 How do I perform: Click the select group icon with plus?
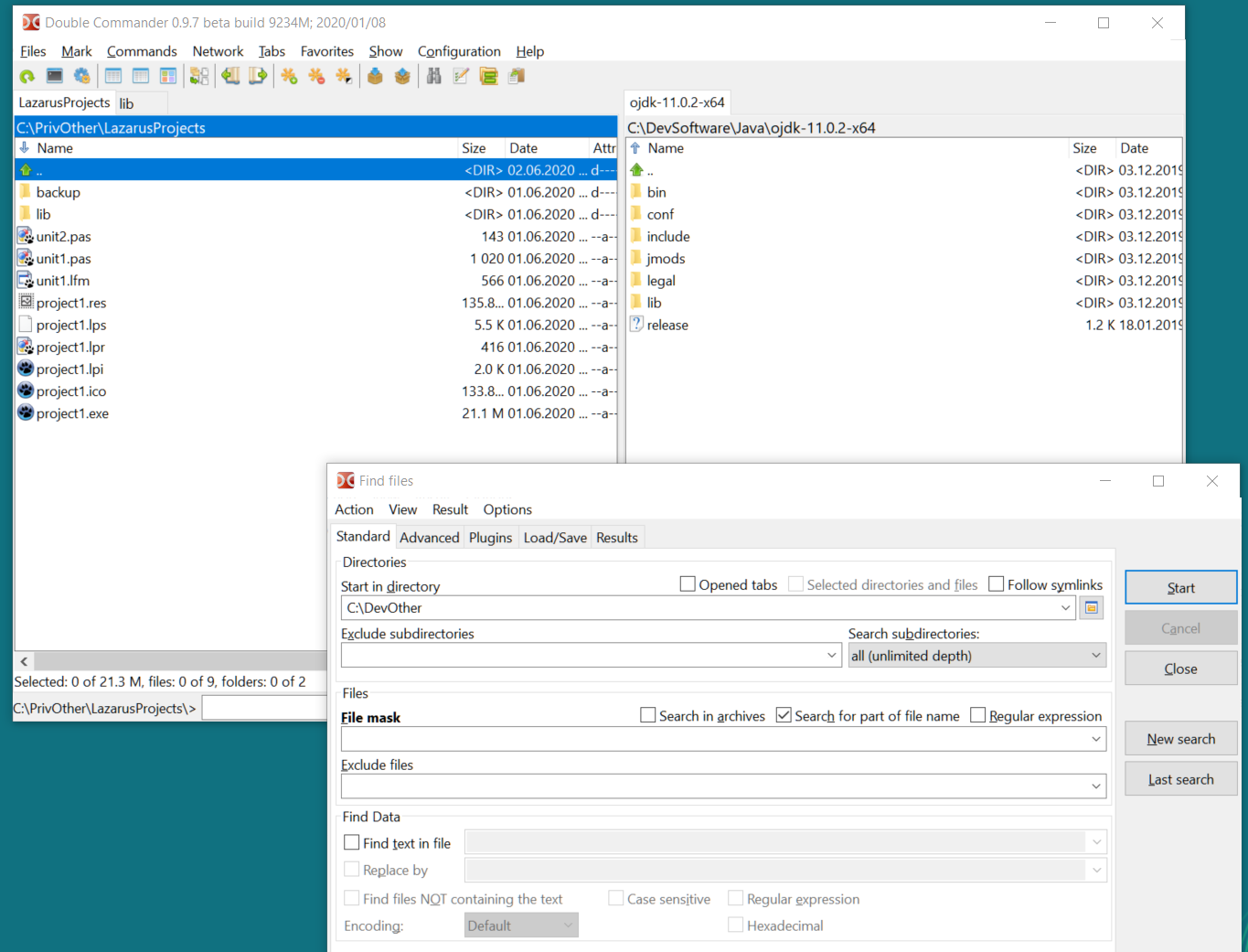tap(289, 77)
